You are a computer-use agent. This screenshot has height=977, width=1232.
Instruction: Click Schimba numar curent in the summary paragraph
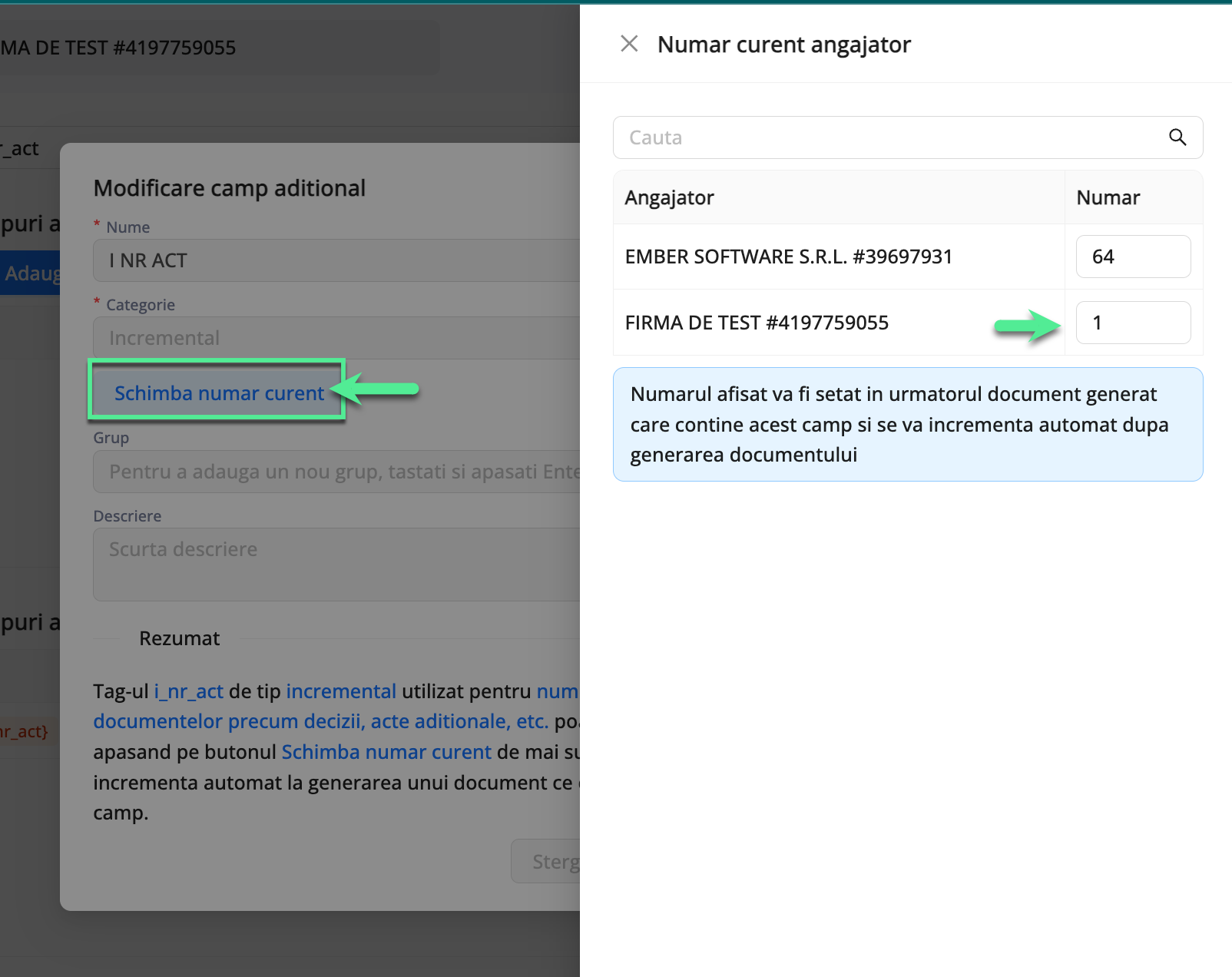(386, 752)
